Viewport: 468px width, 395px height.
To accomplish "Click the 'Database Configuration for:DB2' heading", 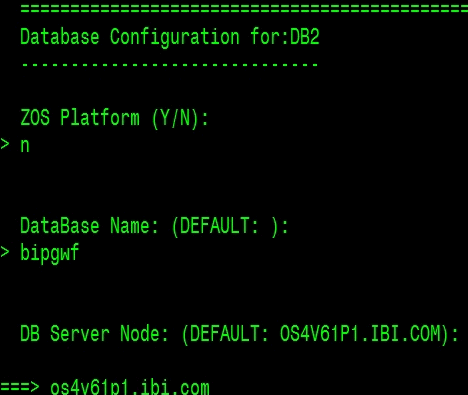I will 170,37.
